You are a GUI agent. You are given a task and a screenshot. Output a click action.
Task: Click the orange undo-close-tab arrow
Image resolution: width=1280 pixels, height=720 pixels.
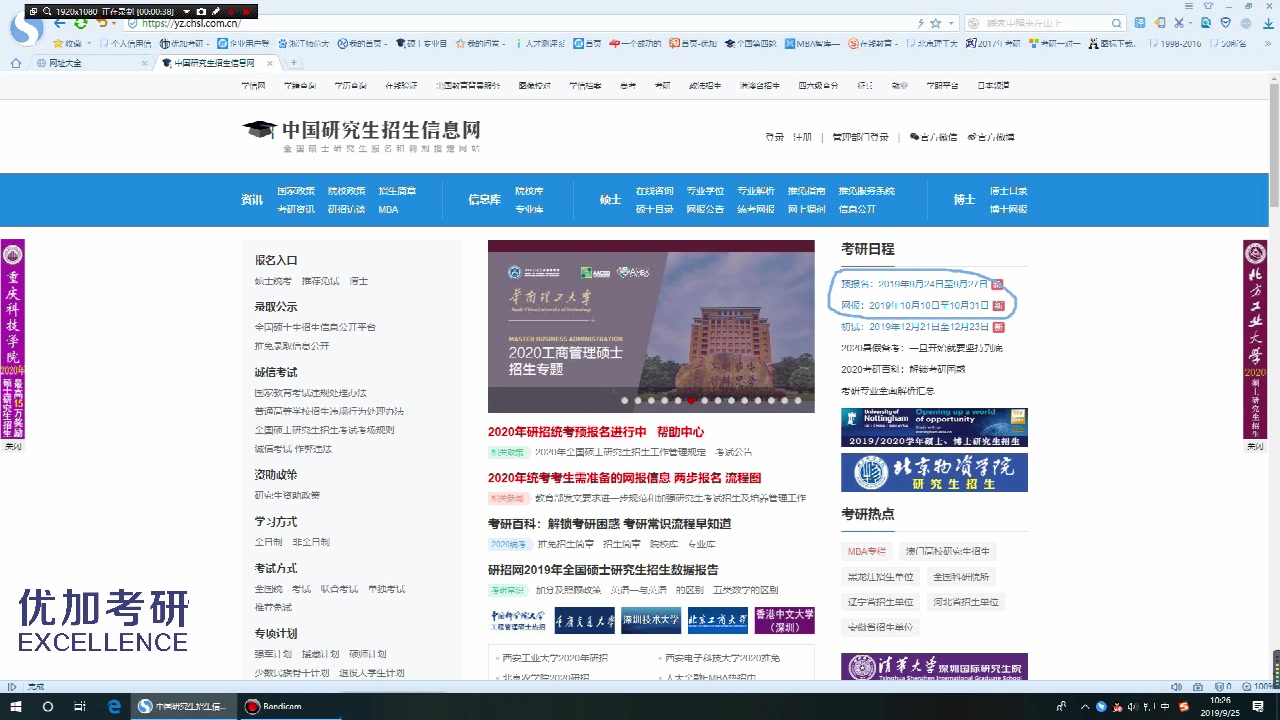pos(102,23)
